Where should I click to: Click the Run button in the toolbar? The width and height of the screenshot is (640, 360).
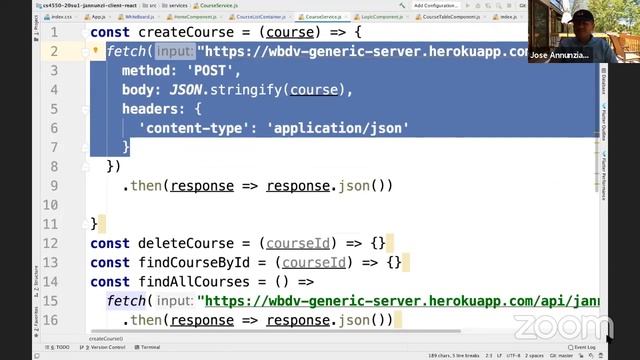pyautogui.click(x=467, y=6)
